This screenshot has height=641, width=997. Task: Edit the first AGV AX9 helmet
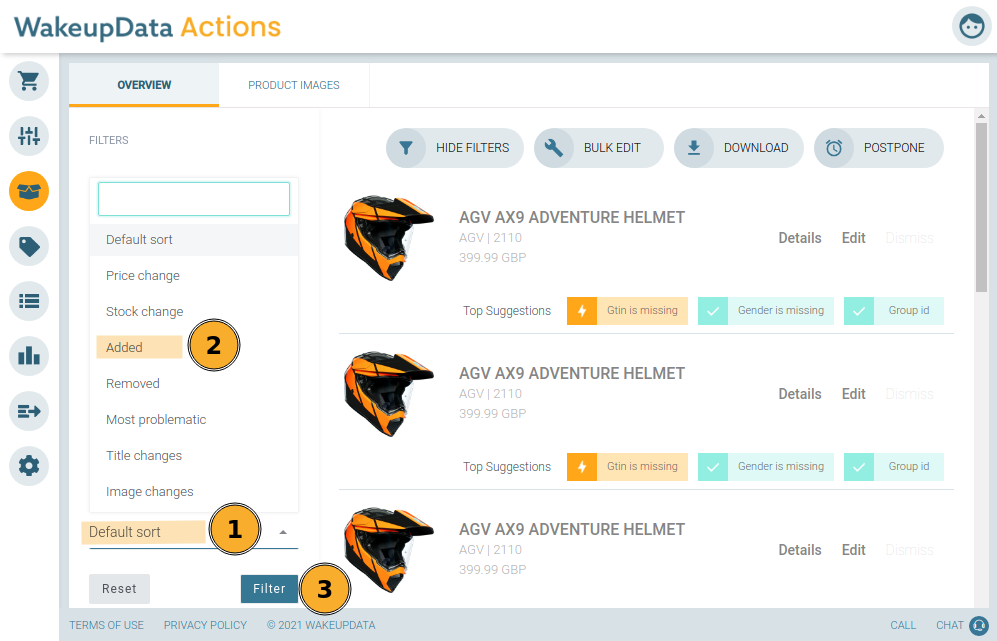853,238
